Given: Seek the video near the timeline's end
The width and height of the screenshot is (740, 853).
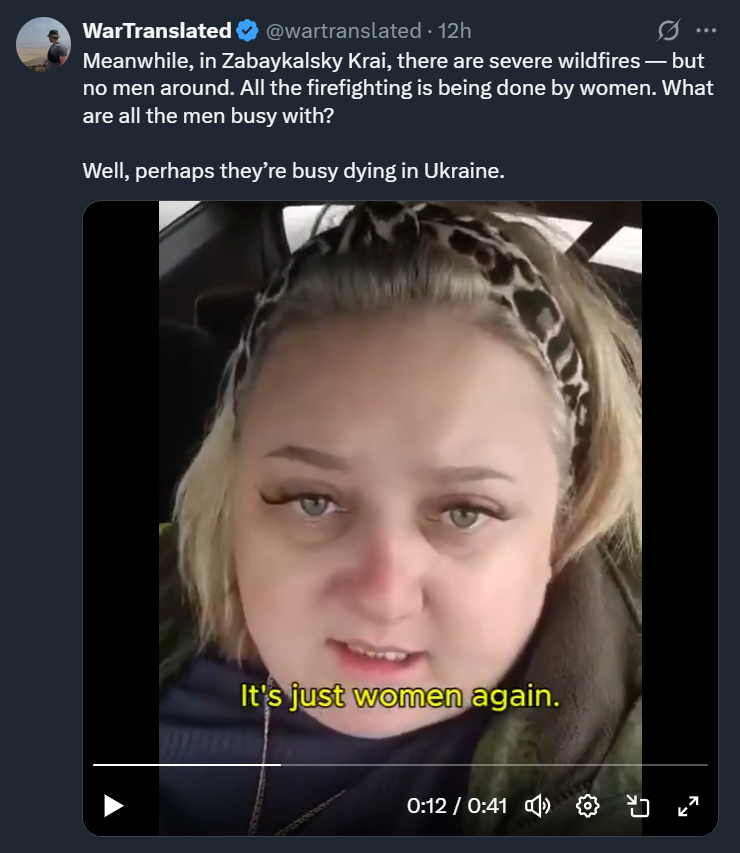Looking at the screenshot, I should [696, 765].
